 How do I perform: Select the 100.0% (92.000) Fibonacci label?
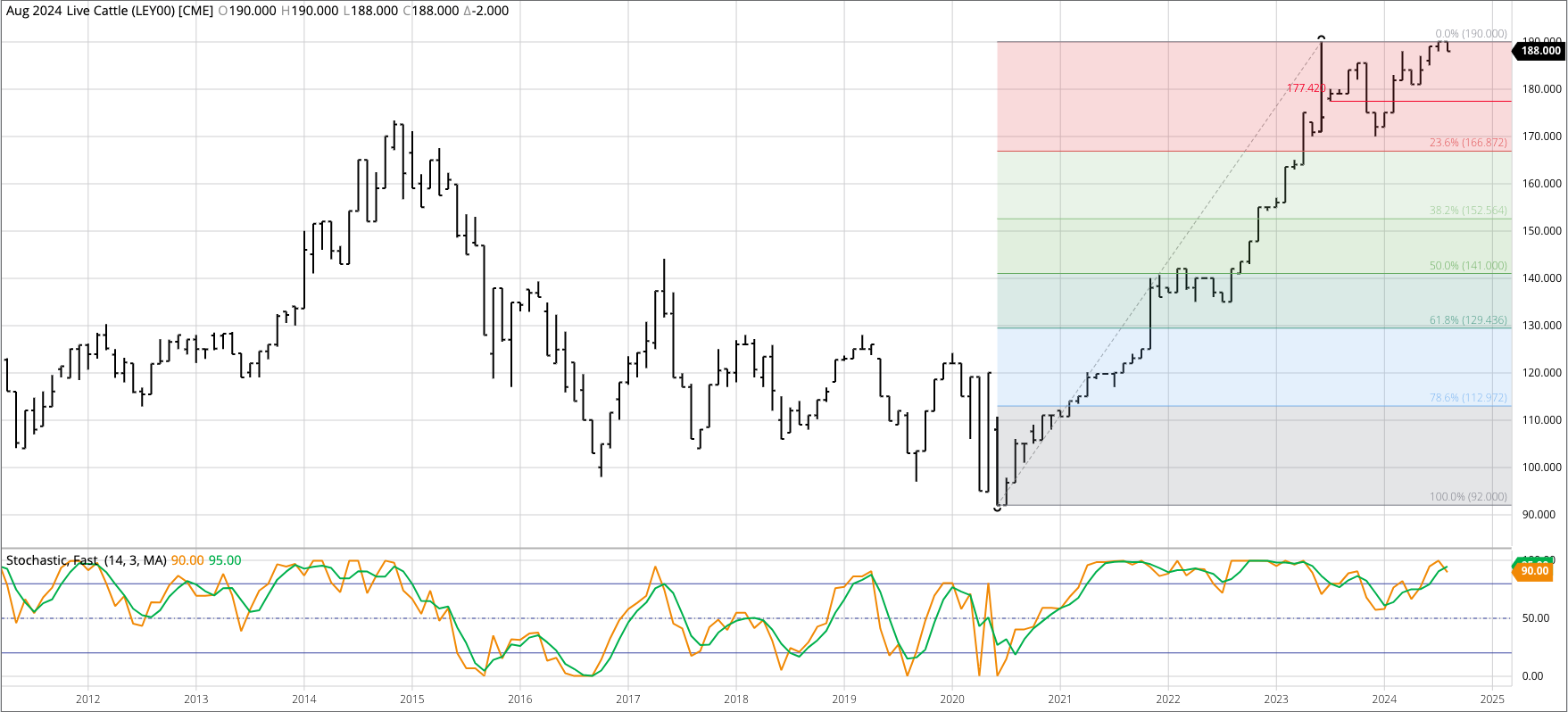[1468, 497]
